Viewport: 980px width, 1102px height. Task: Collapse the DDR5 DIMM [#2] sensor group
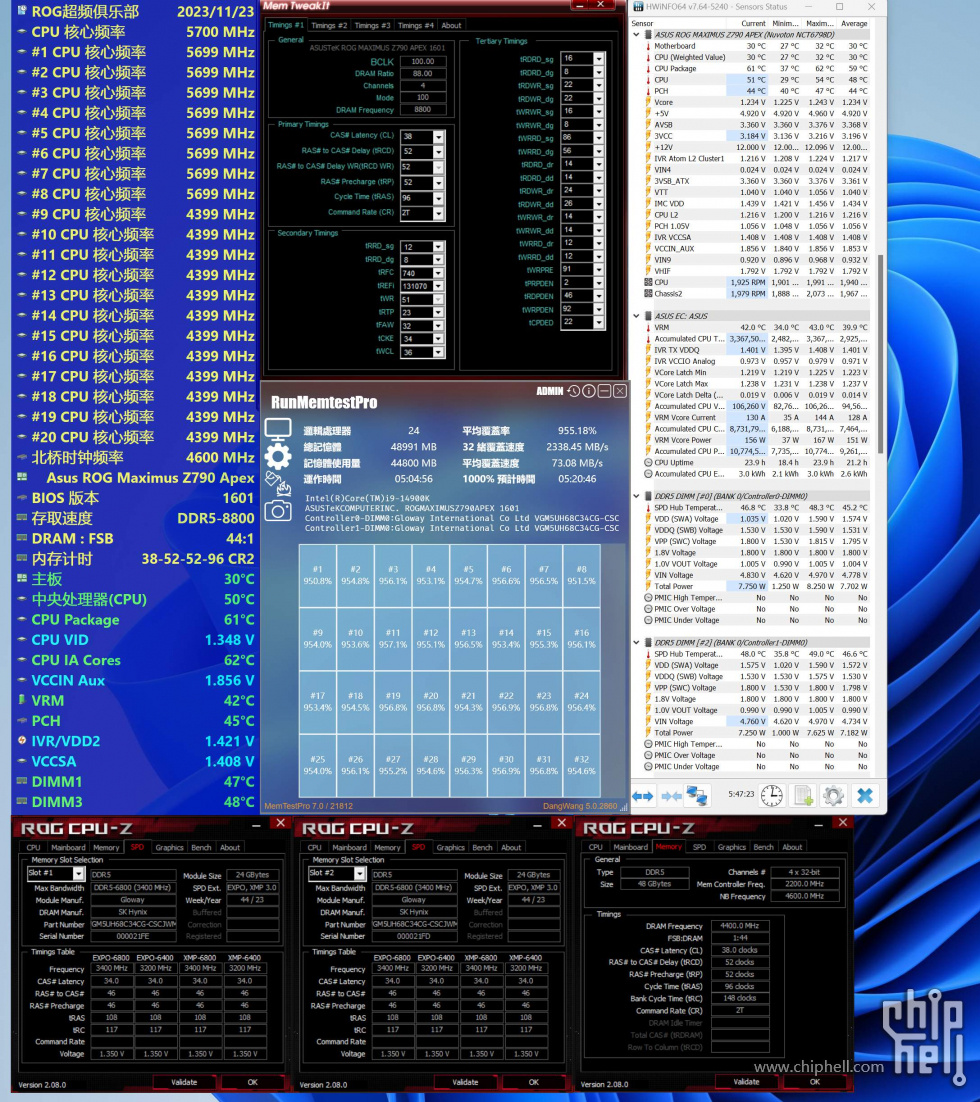[636, 642]
